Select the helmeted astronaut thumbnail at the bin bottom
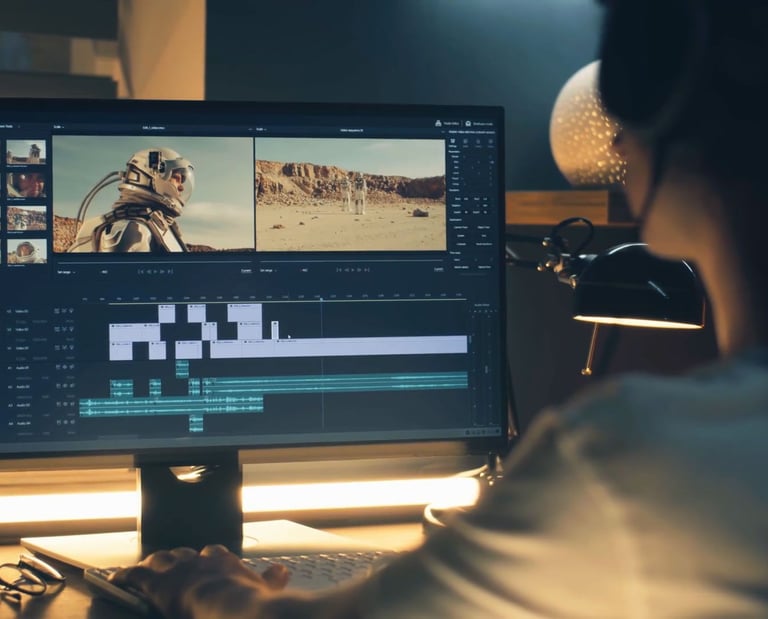Viewport: 768px width, 619px height. point(27,251)
